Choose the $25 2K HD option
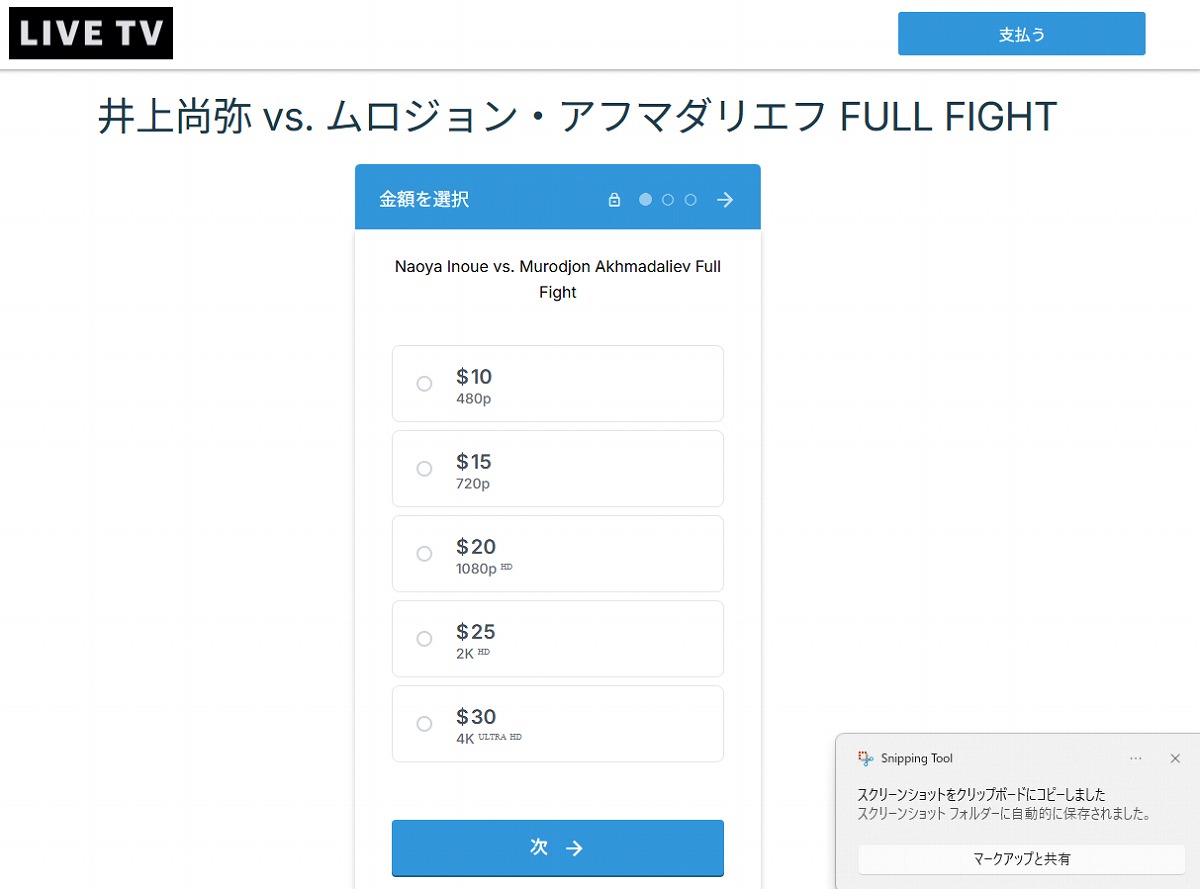This screenshot has height=889, width=1200. pyautogui.click(x=558, y=639)
